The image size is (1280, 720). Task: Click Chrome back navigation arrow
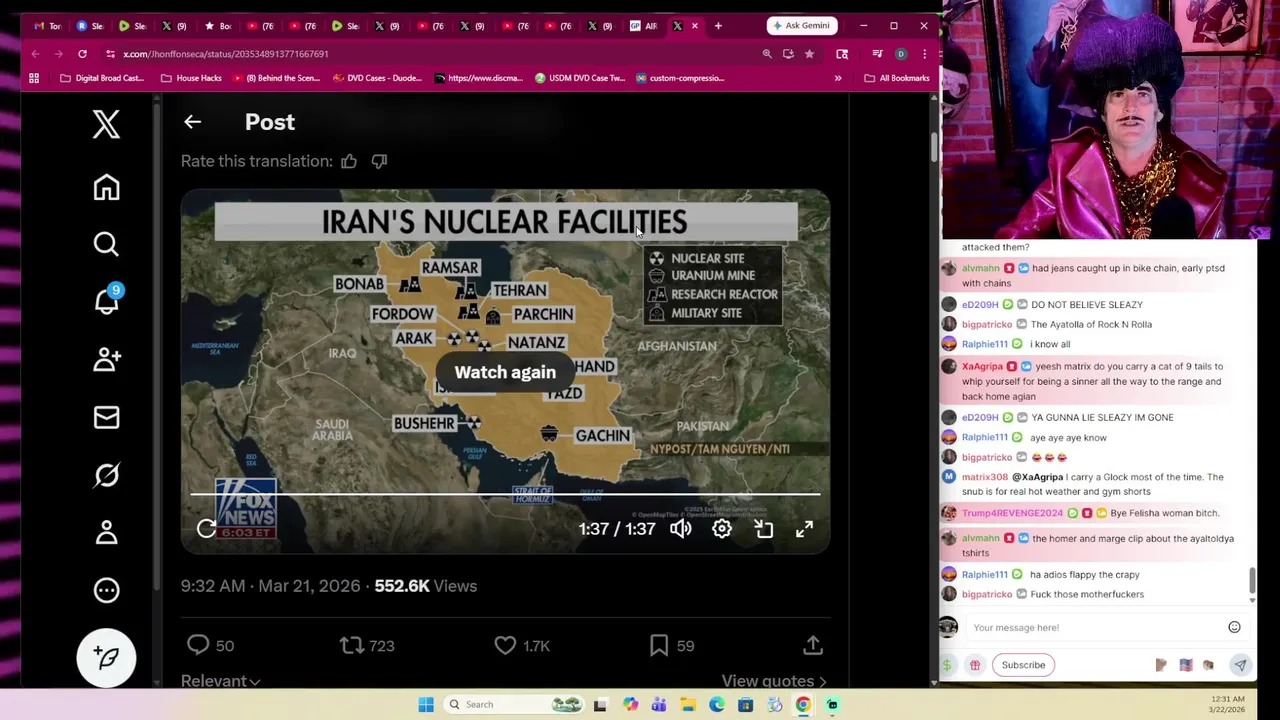(35, 54)
